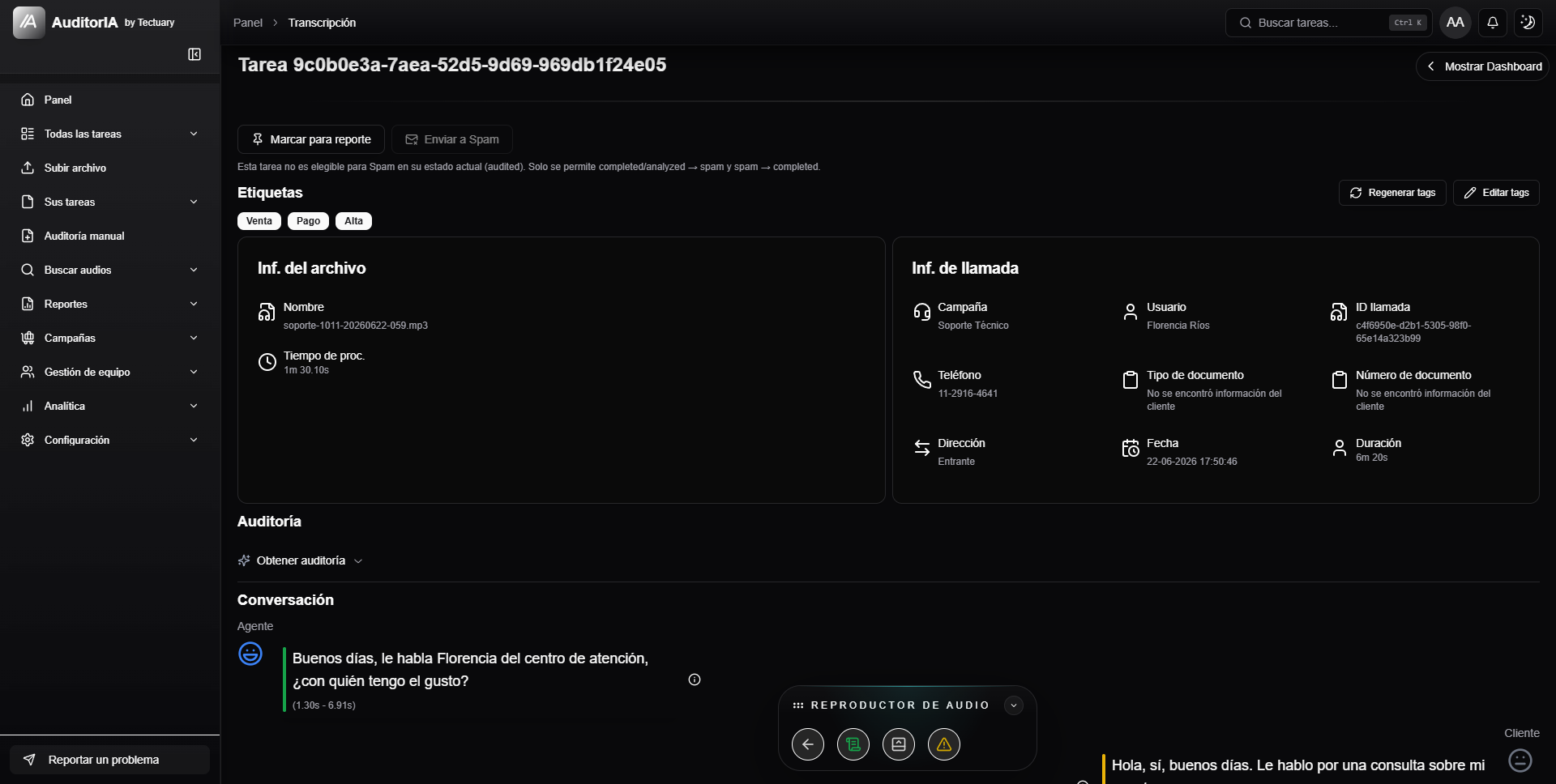The image size is (1556, 784).
Task: Click the AuditorIA logo icon
Action: (29, 23)
